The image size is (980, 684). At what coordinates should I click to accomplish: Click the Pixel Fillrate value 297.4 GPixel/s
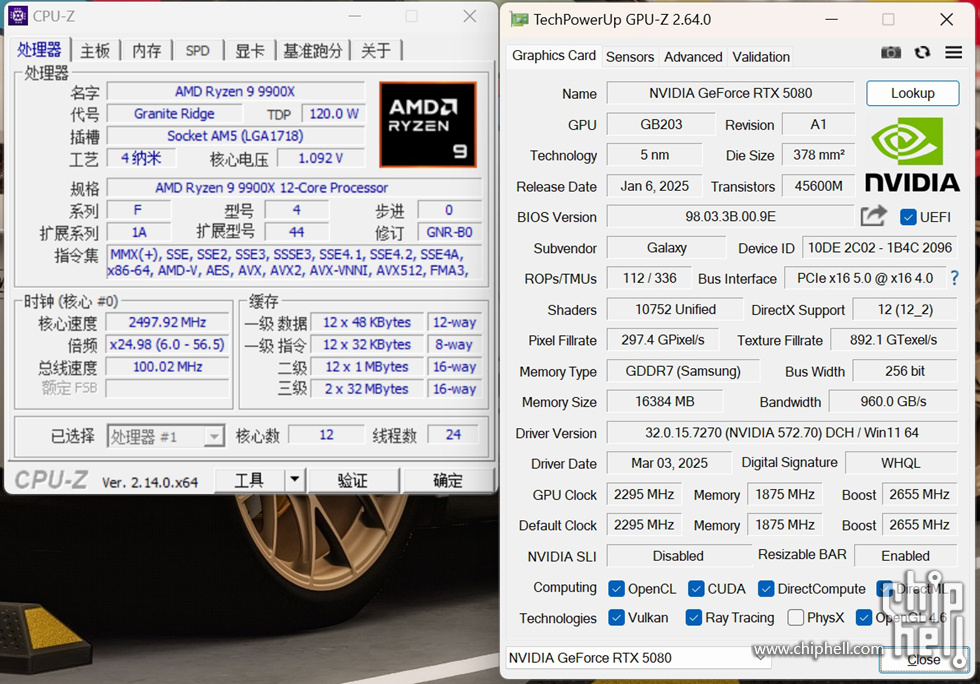662,340
